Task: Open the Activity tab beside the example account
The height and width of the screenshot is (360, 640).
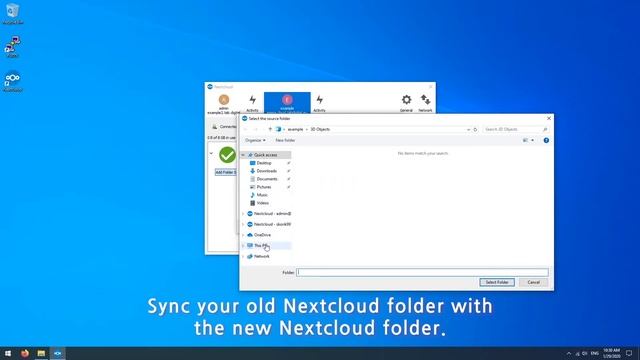Action: point(319,103)
